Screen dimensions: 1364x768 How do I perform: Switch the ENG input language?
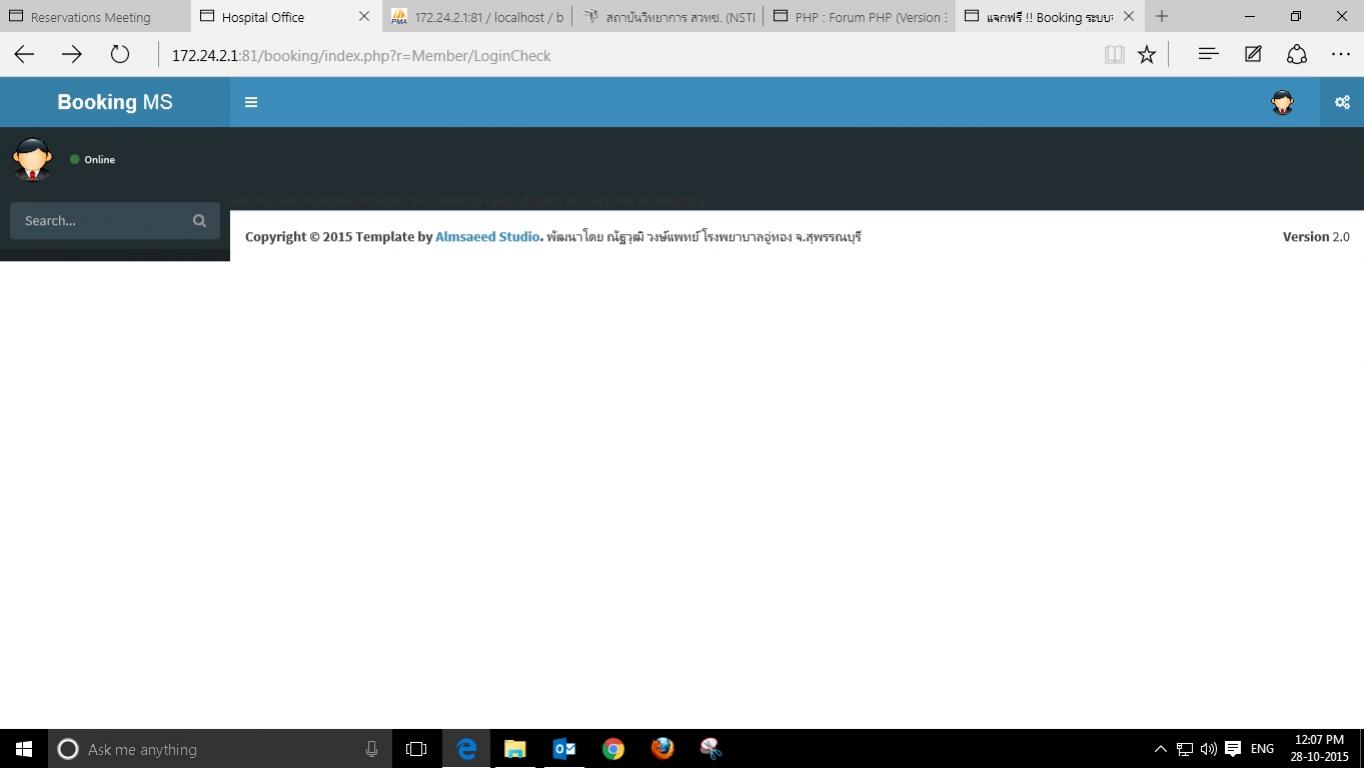[x=1262, y=749]
